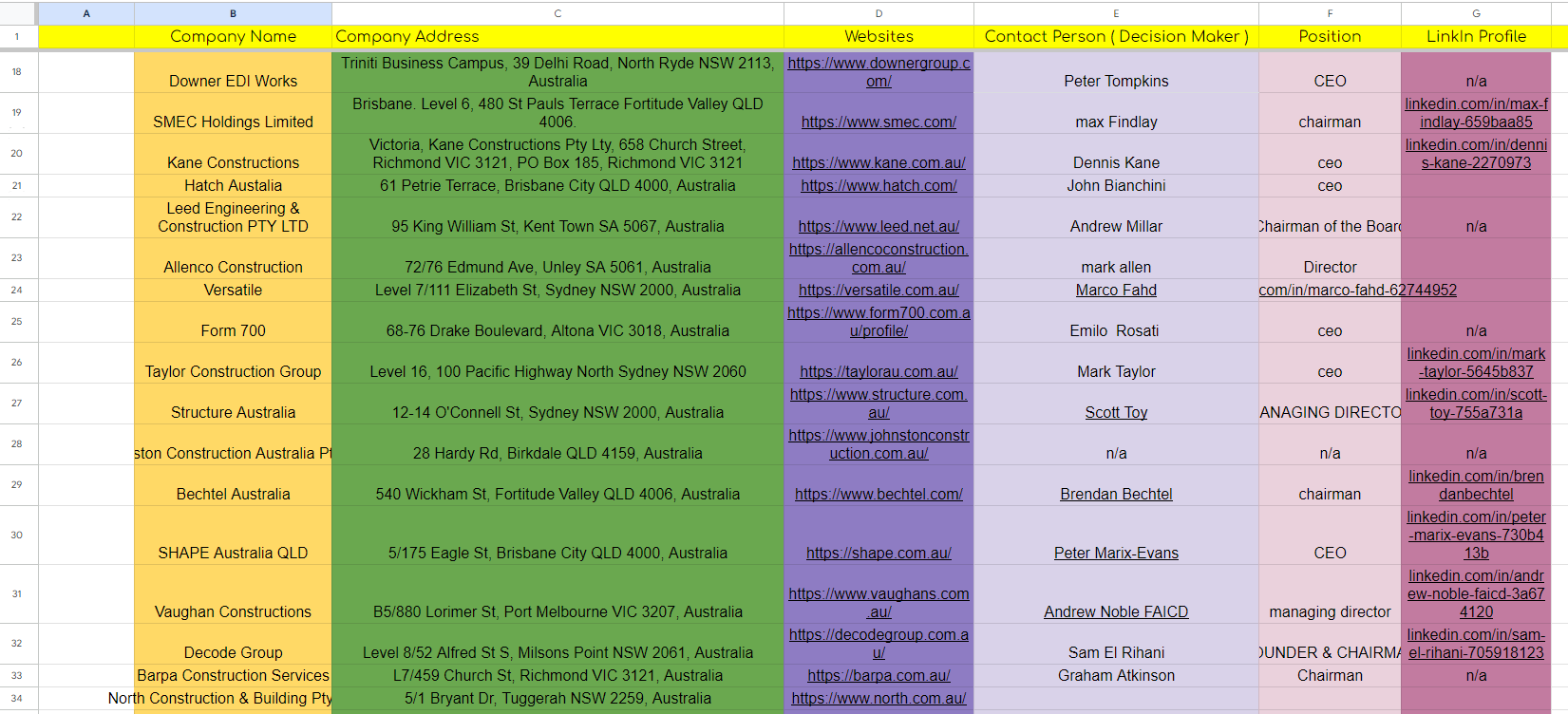1568x714 pixels.
Task: Click the linked contact Andrew Noble FAICD
Action: click(x=1116, y=611)
